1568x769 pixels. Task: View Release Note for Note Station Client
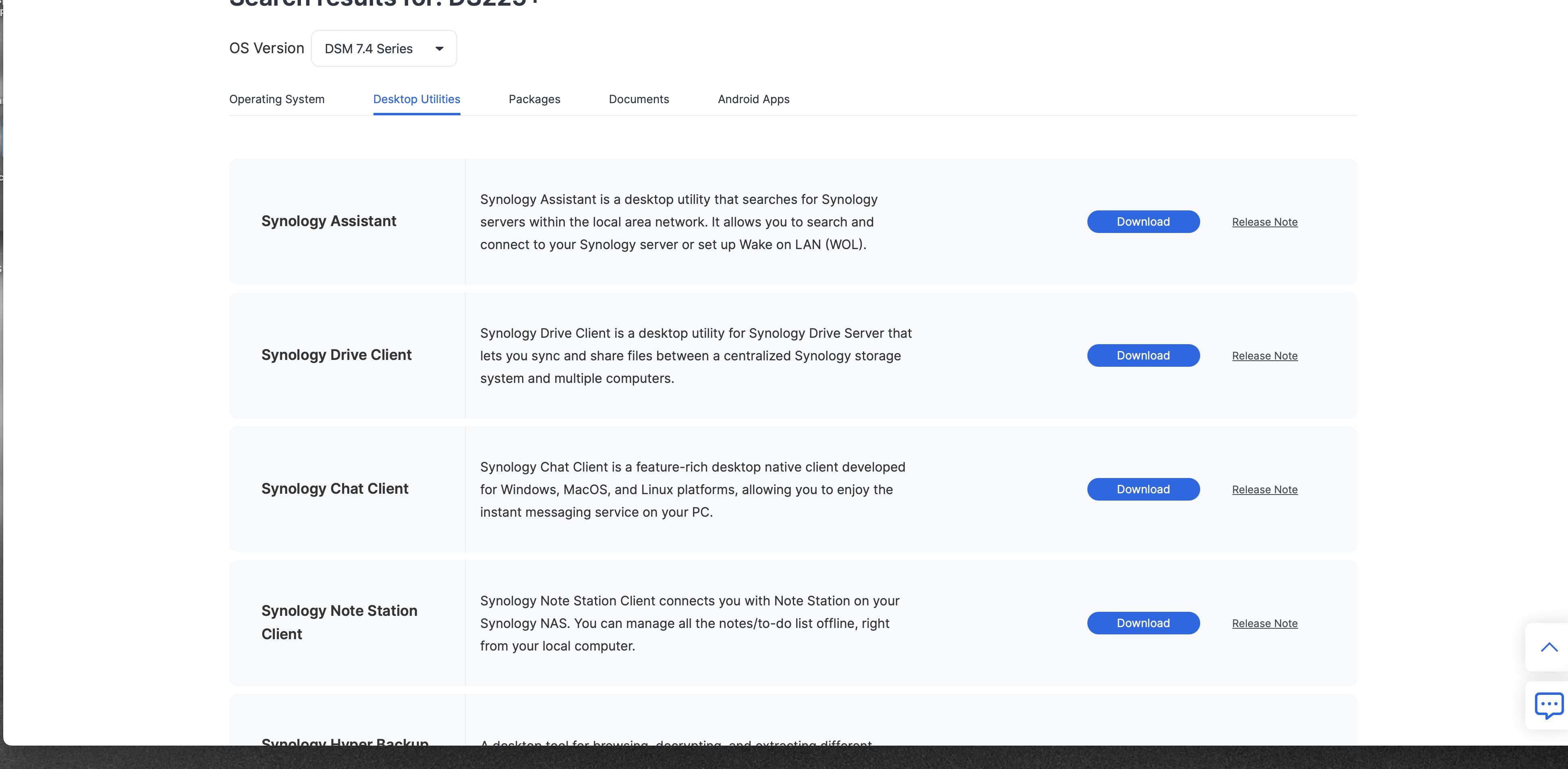[x=1265, y=624]
